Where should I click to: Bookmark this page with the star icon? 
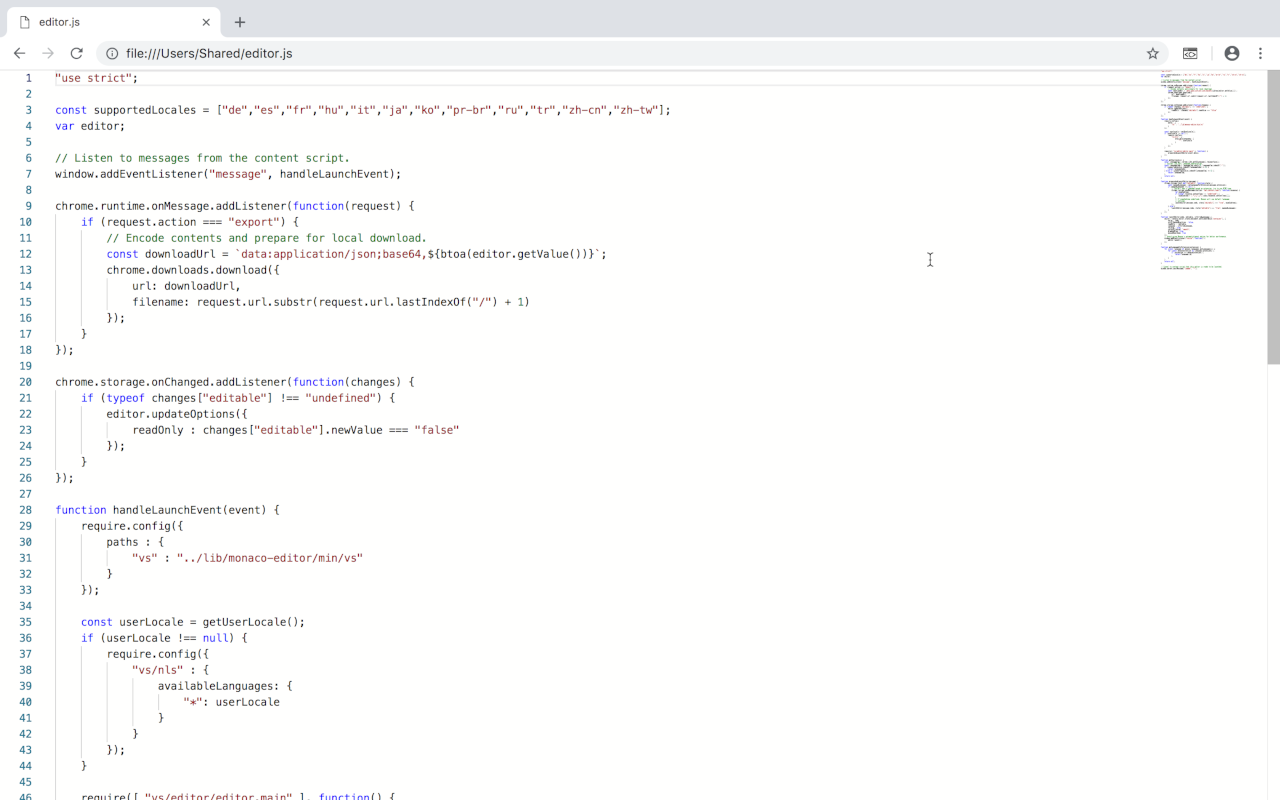[1152, 53]
